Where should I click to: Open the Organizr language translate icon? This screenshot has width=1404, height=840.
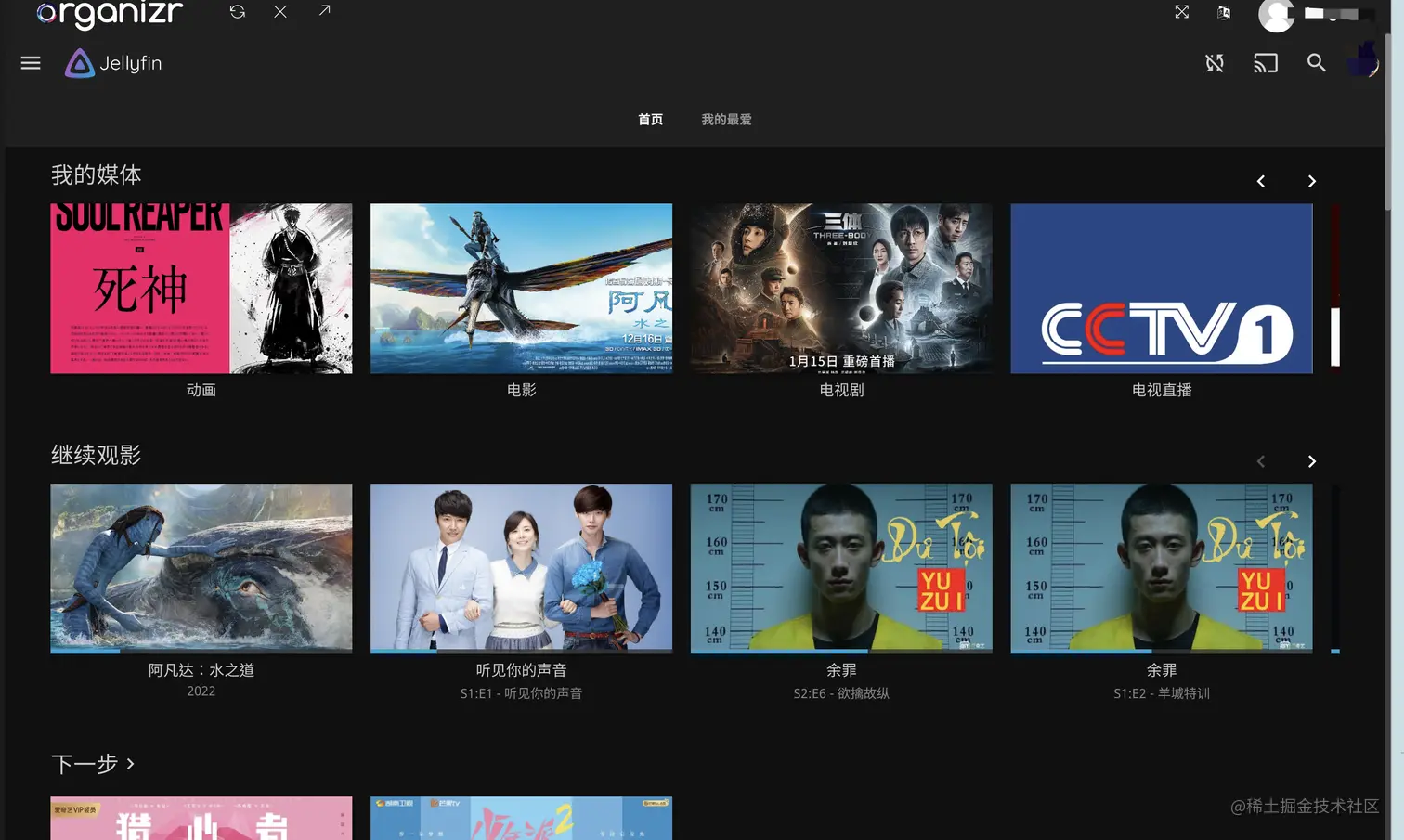click(x=1224, y=12)
